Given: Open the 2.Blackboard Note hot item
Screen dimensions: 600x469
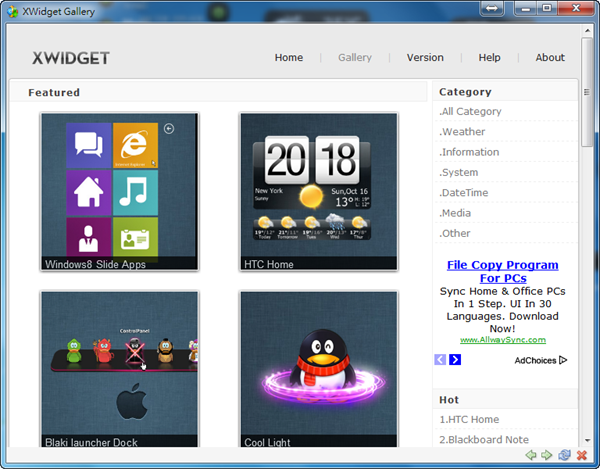Looking at the screenshot, I should pyautogui.click(x=484, y=440).
